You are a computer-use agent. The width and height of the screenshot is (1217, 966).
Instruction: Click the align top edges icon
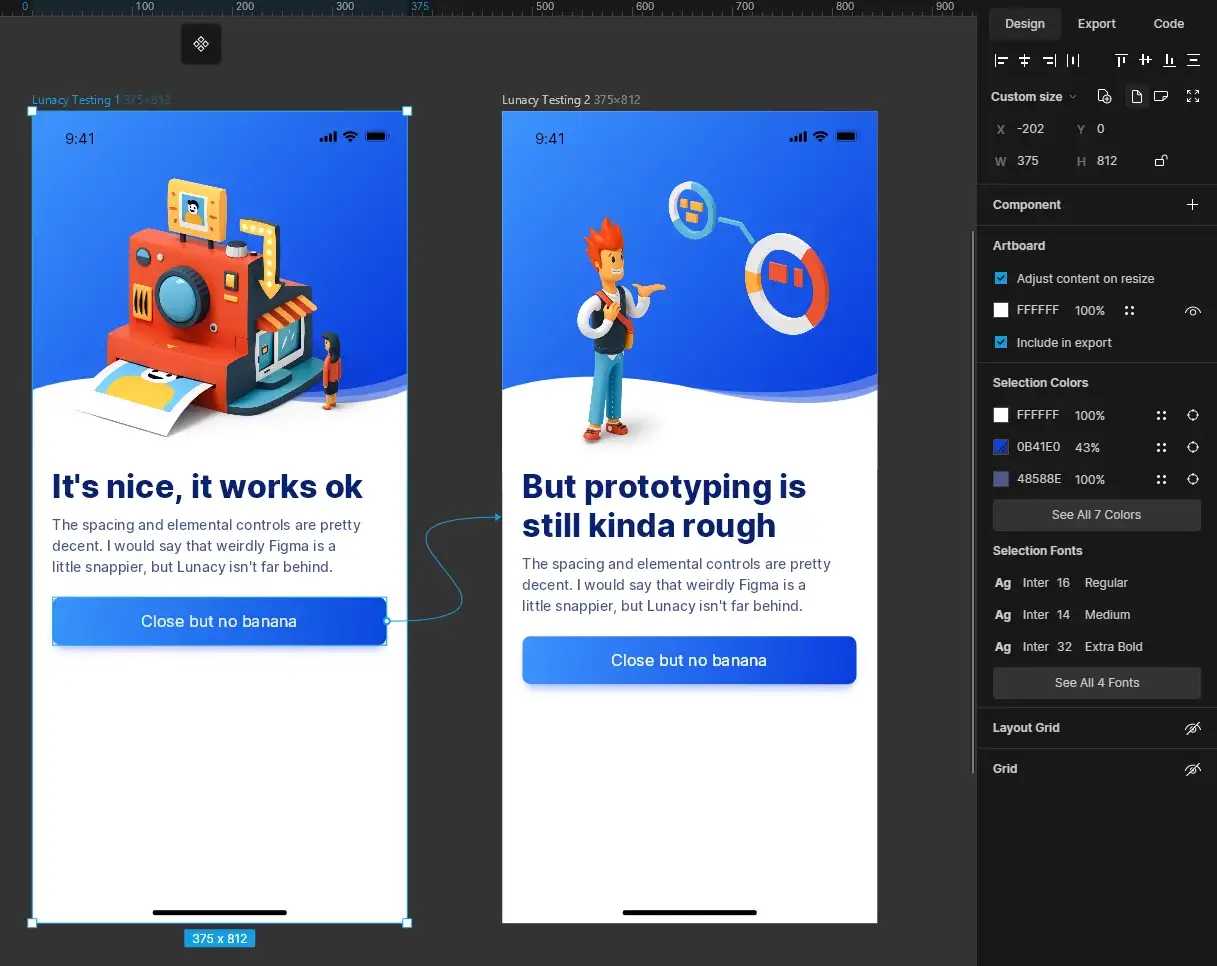(x=1121, y=61)
